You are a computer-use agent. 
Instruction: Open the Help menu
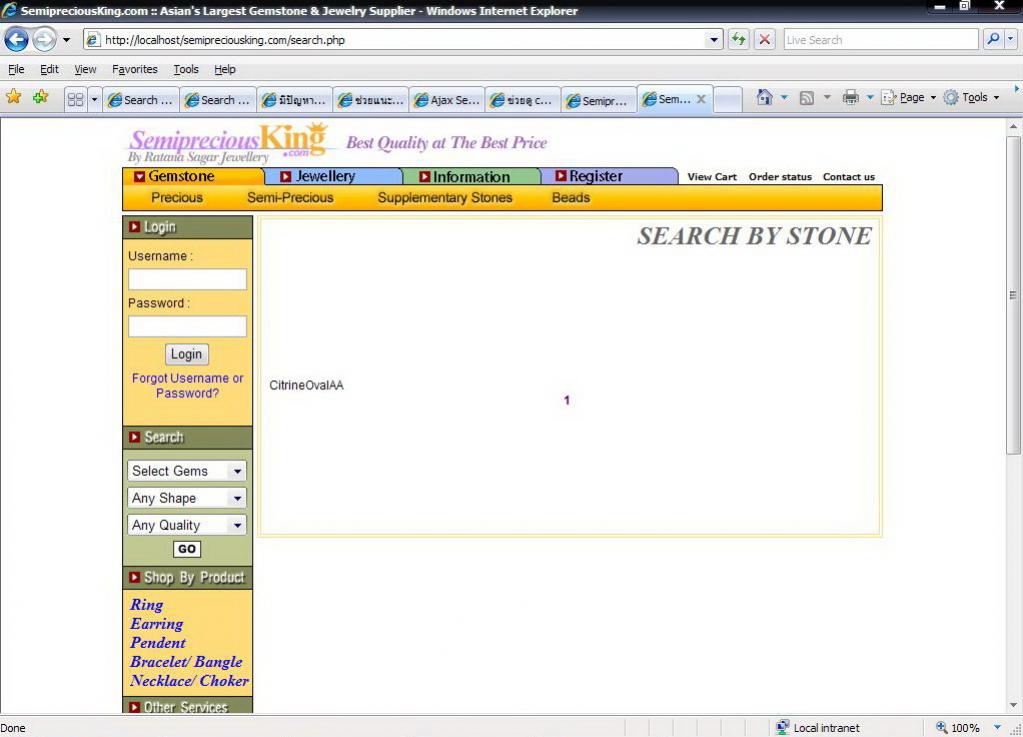pyautogui.click(x=224, y=69)
